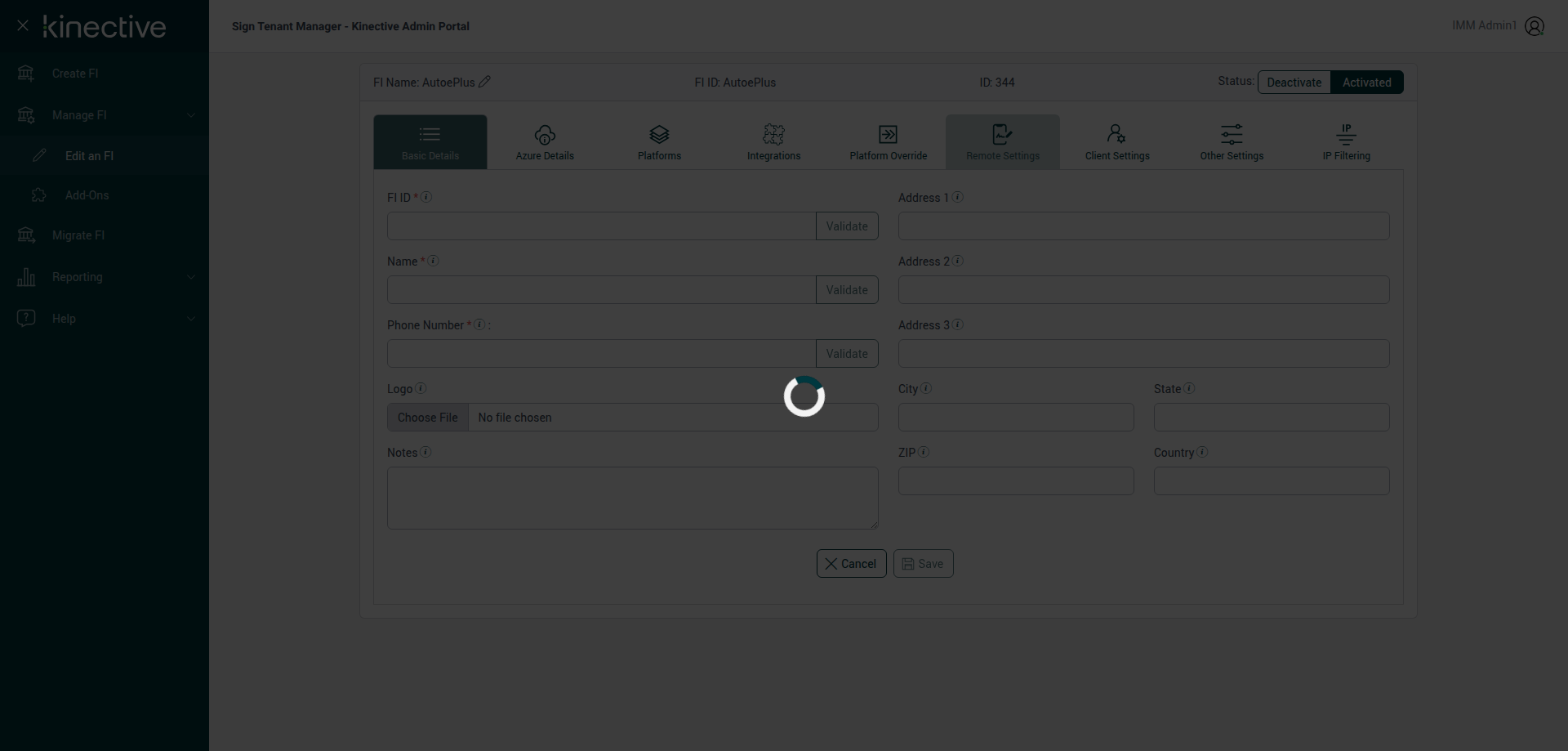The image size is (1568, 751).
Task: Open the IP Filtering tab
Action: tap(1347, 142)
